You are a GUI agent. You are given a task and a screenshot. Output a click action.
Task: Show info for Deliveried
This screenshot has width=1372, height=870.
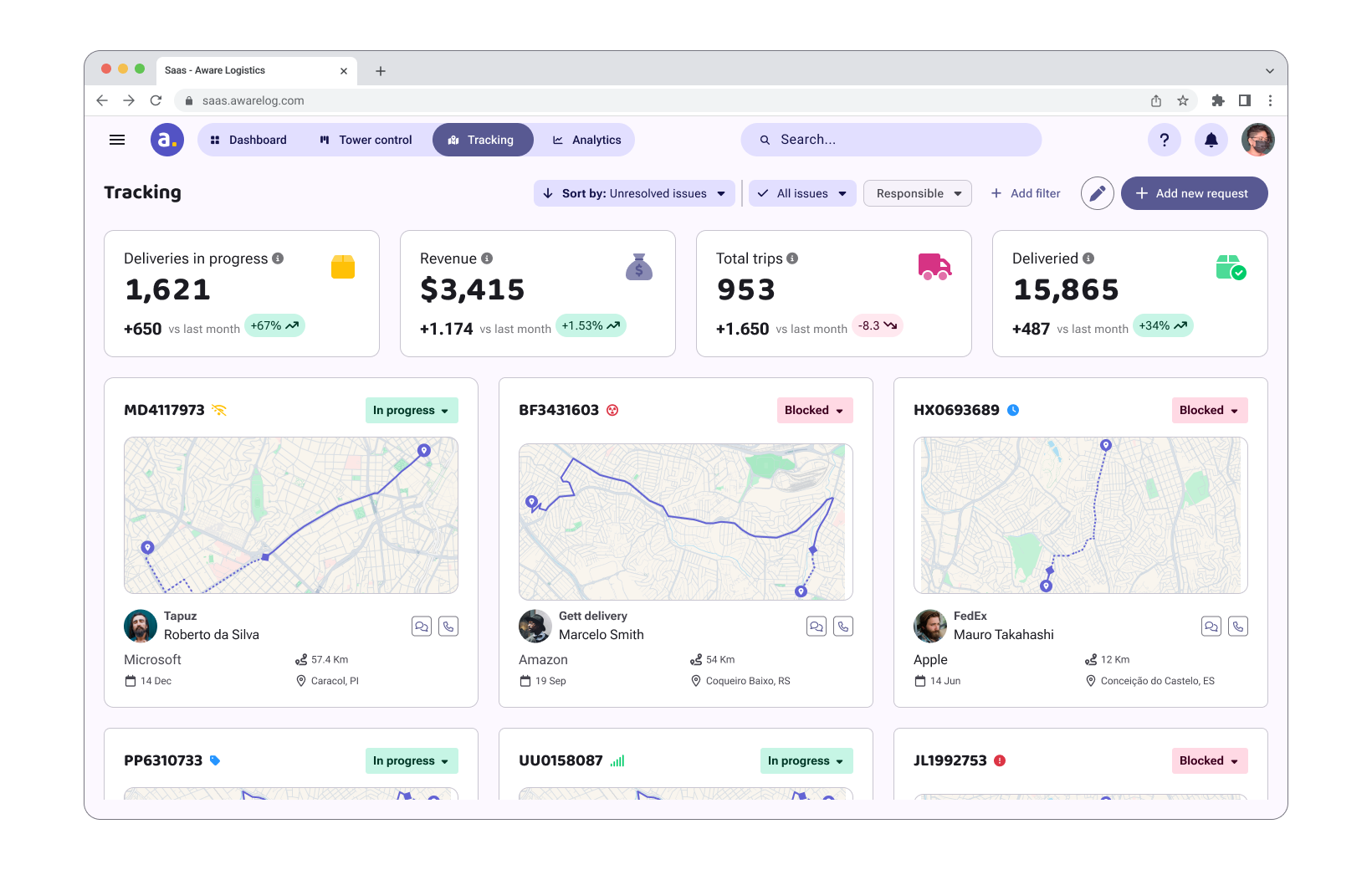tap(1088, 258)
